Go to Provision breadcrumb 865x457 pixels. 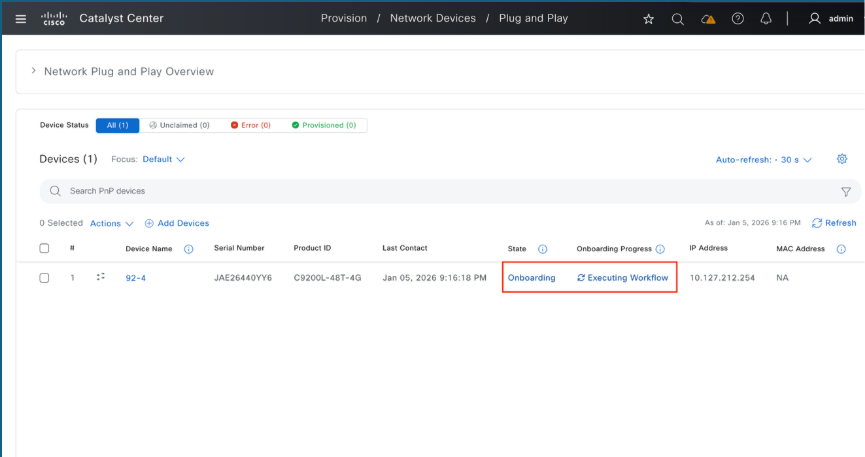click(x=344, y=18)
